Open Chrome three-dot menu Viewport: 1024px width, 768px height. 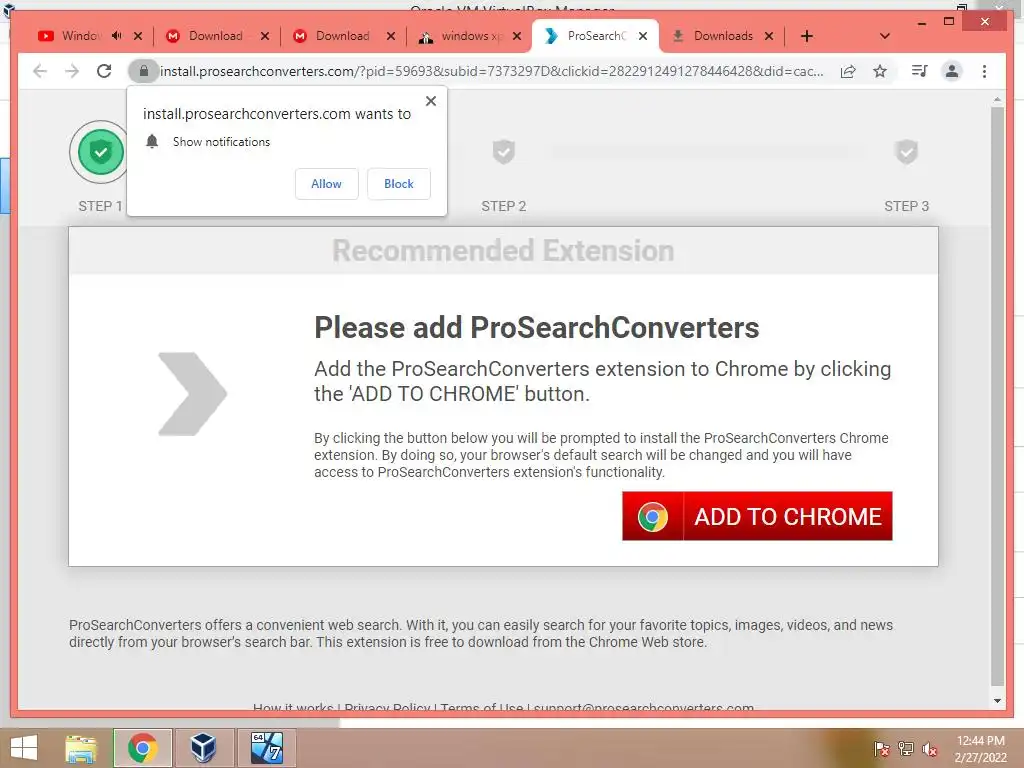click(x=984, y=71)
